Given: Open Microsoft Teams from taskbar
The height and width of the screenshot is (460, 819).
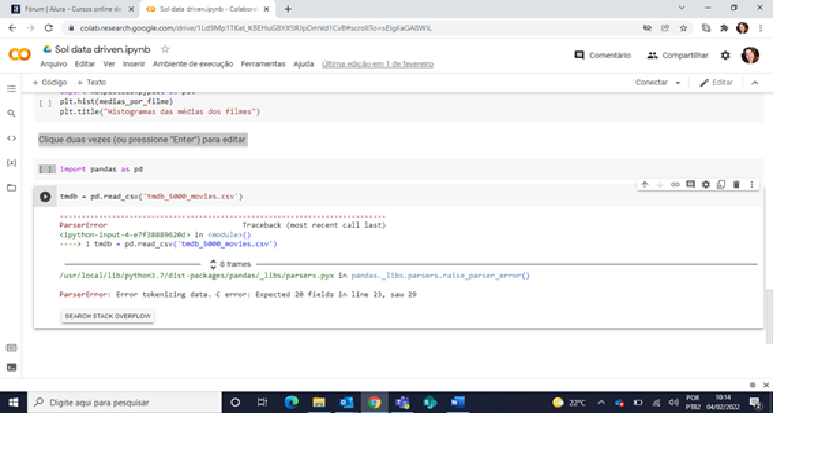Looking at the screenshot, I should tap(402, 402).
